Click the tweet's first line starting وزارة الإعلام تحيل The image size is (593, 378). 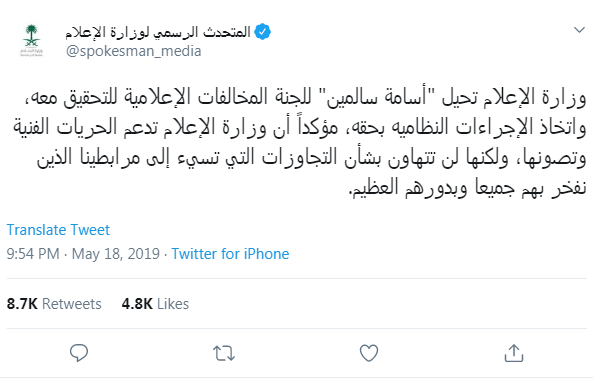(305, 97)
